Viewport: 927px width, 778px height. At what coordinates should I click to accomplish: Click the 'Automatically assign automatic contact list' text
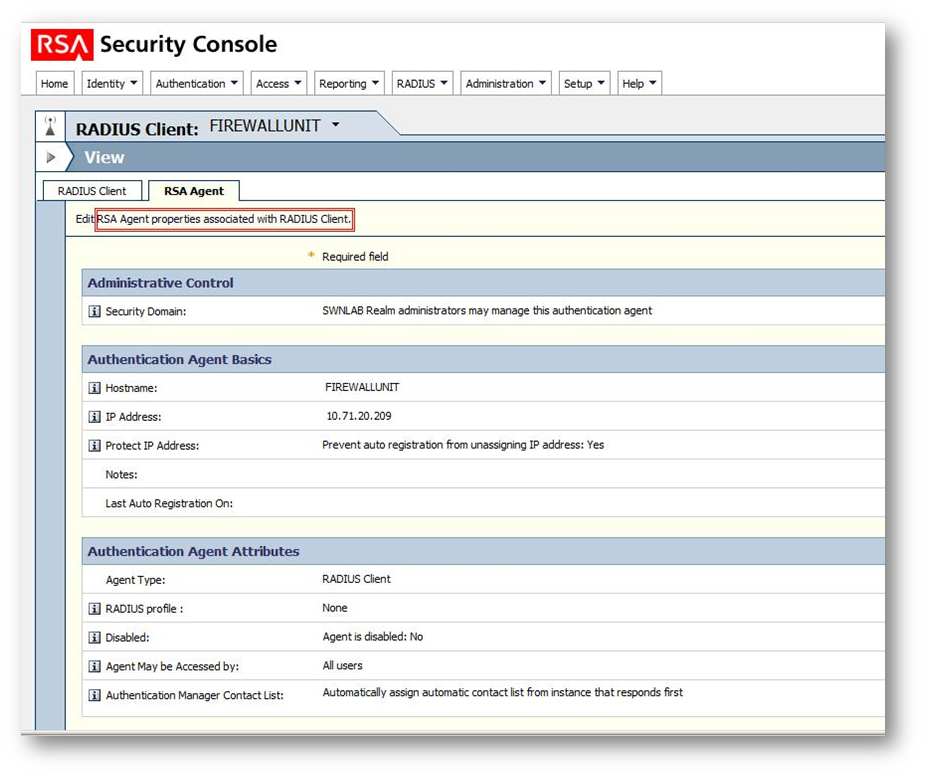(x=503, y=692)
